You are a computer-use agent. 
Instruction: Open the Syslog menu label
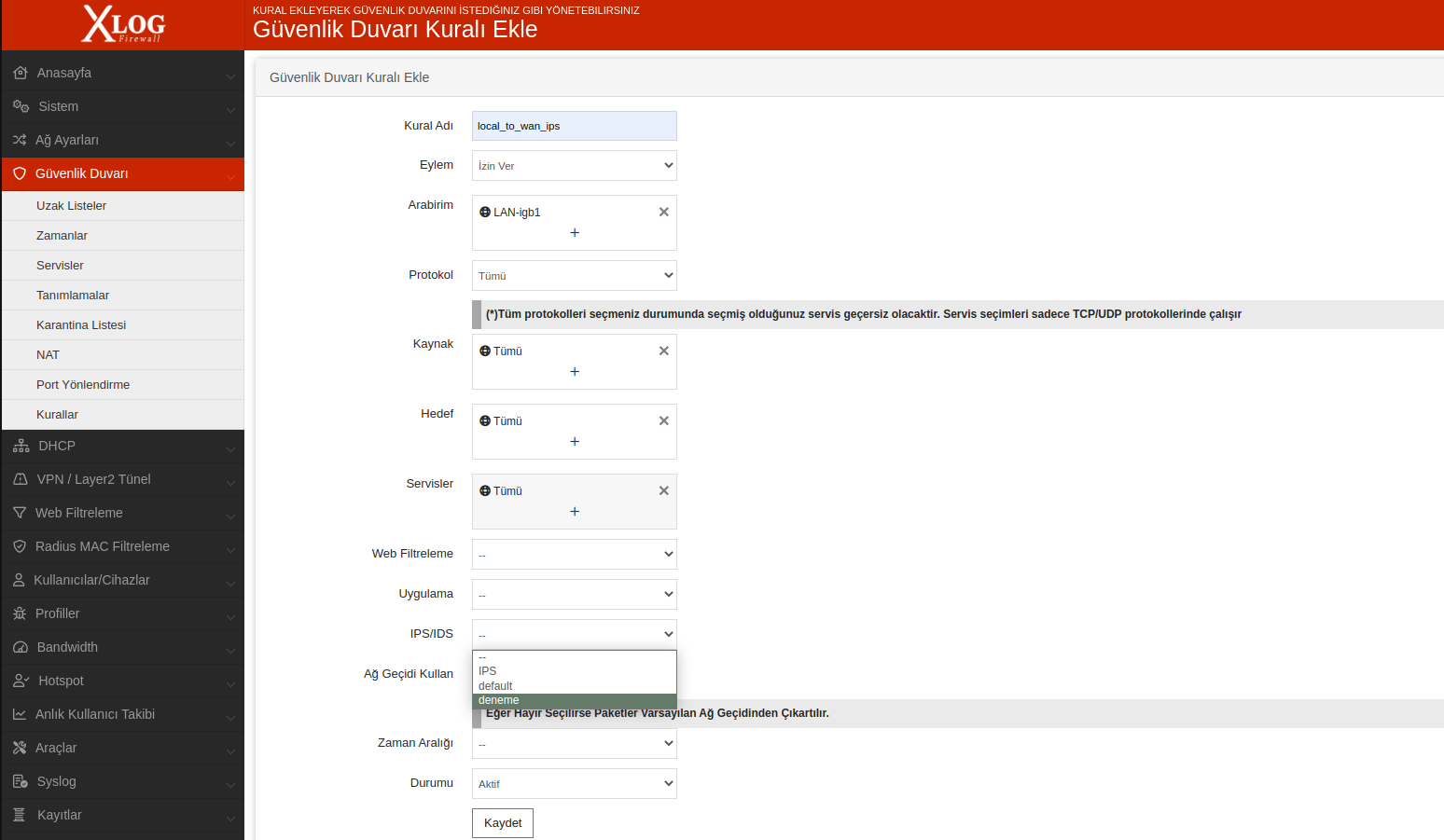click(56, 781)
